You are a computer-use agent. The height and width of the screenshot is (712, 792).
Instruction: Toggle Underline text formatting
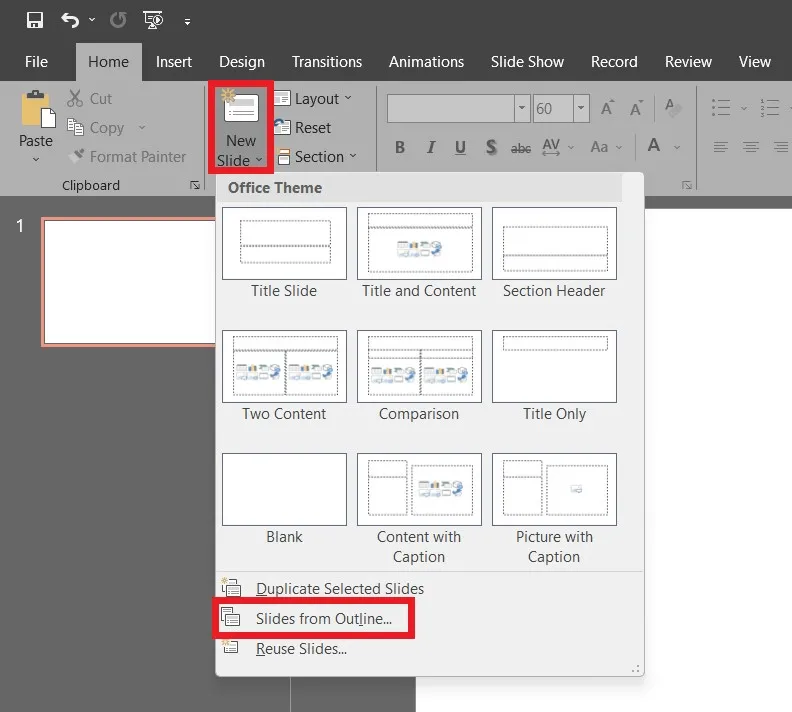tap(460, 147)
